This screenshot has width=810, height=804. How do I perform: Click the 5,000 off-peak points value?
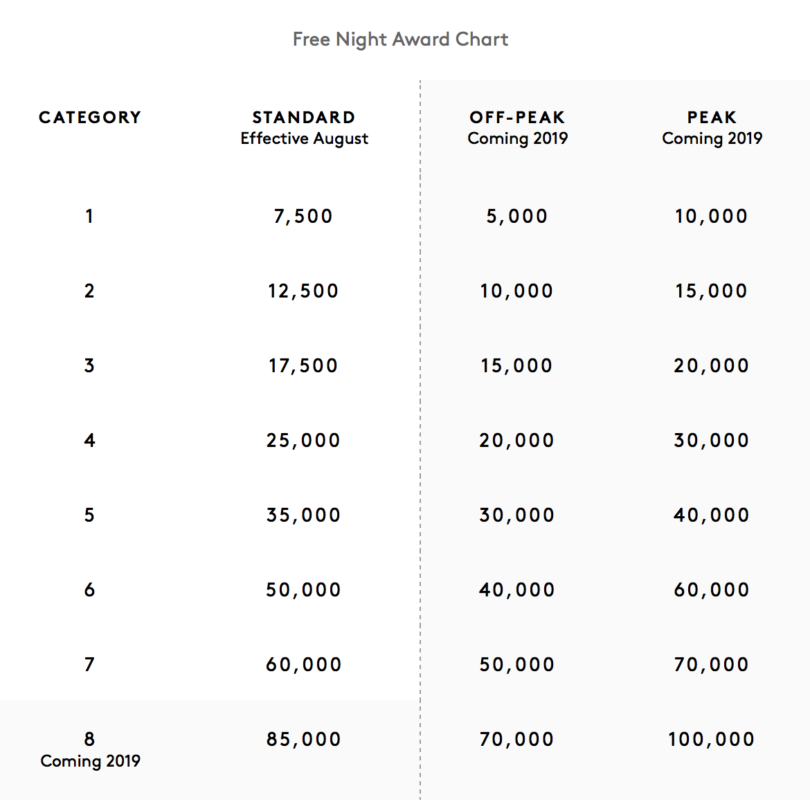click(517, 216)
